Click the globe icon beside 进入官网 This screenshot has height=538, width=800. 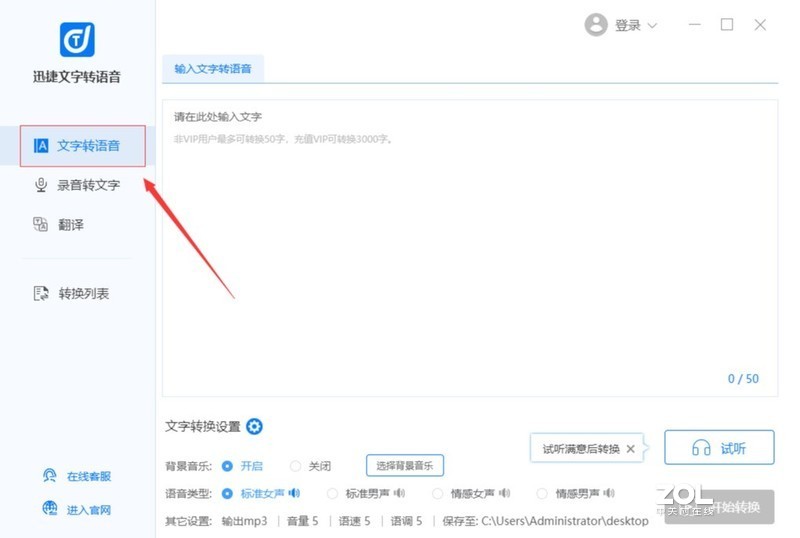tap(49, 508)
